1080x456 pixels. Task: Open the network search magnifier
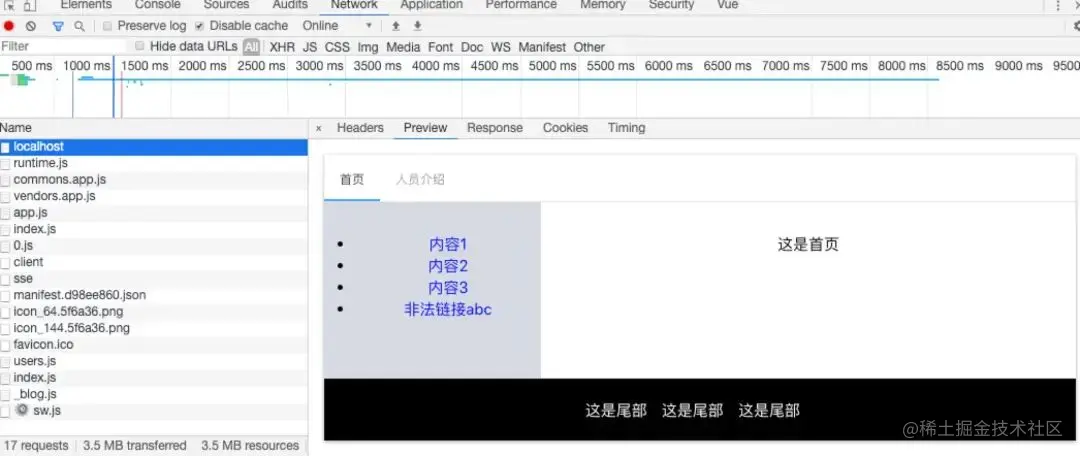point(79,26)
